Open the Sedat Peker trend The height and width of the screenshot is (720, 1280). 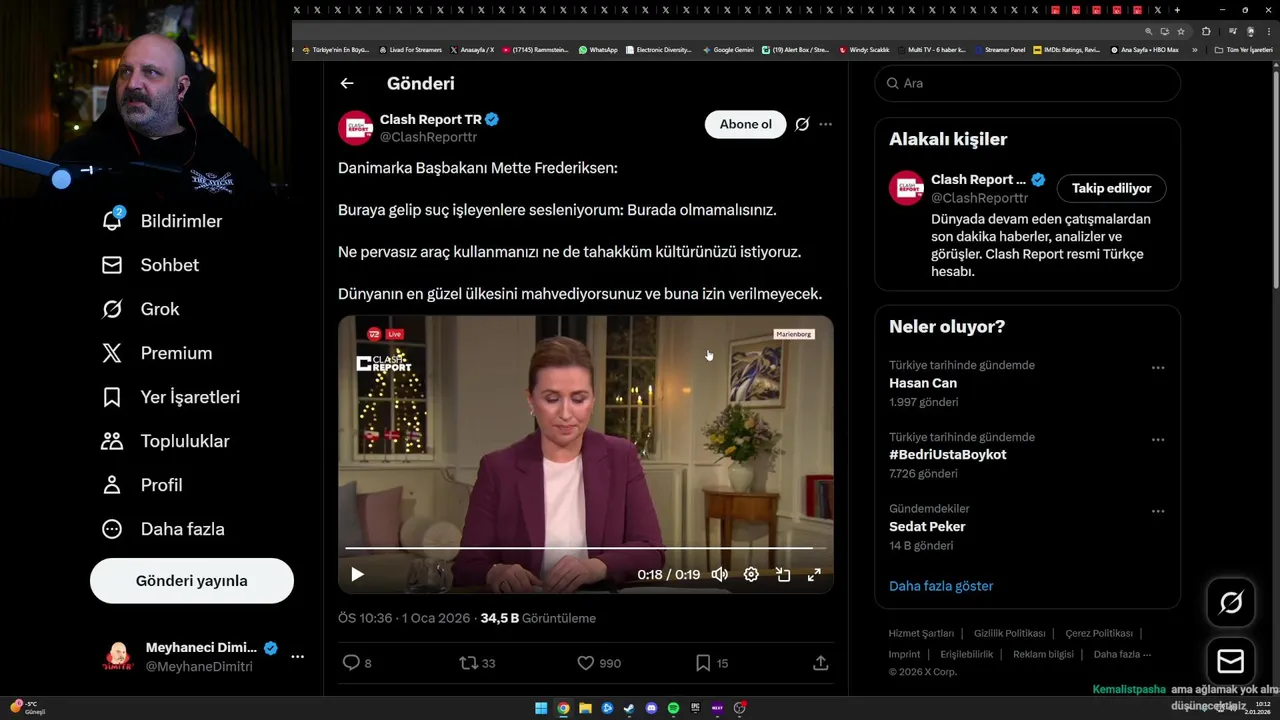927,526
